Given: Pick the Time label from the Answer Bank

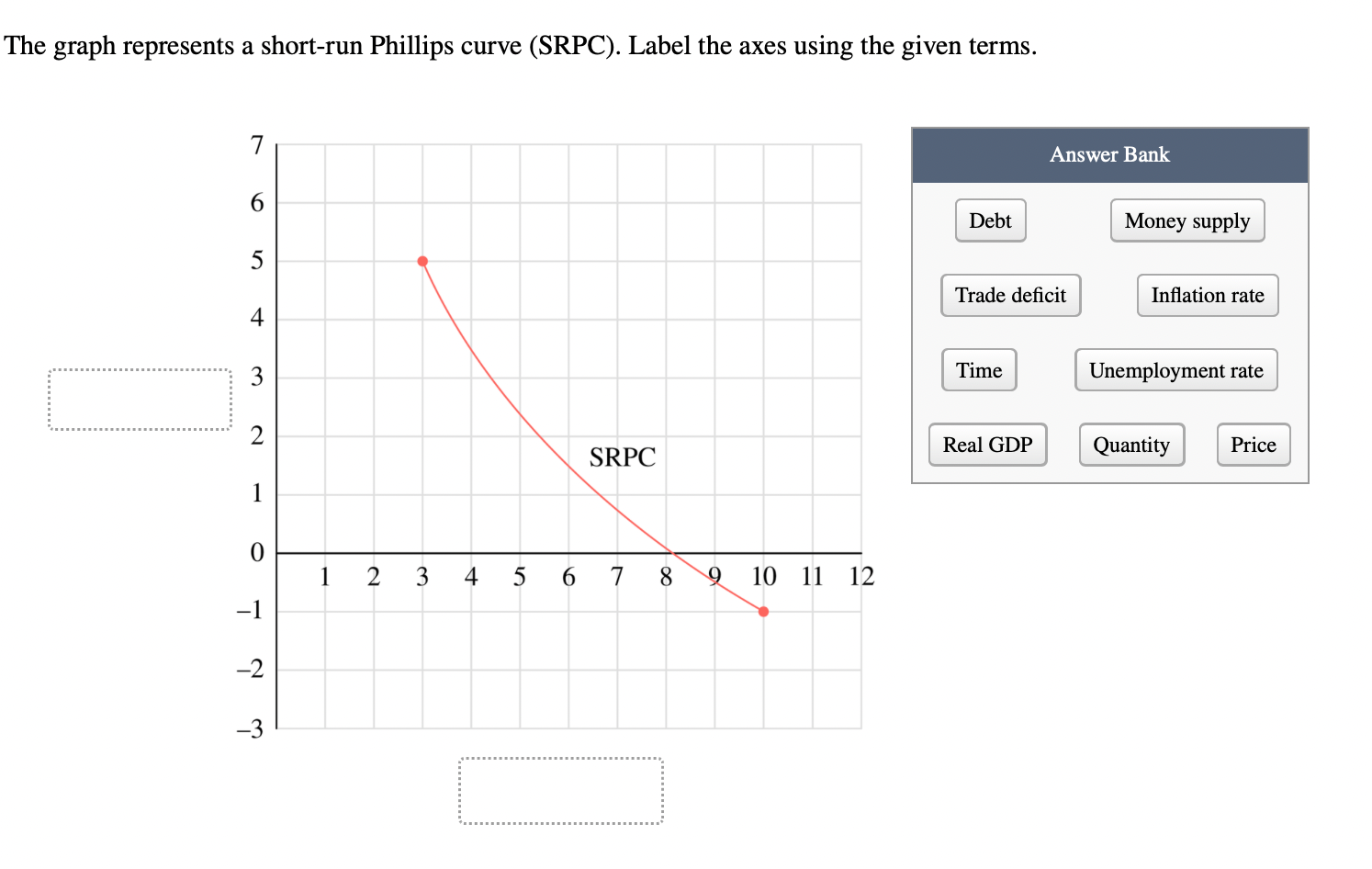Looking at the screenshot, I should pos(978,369).
